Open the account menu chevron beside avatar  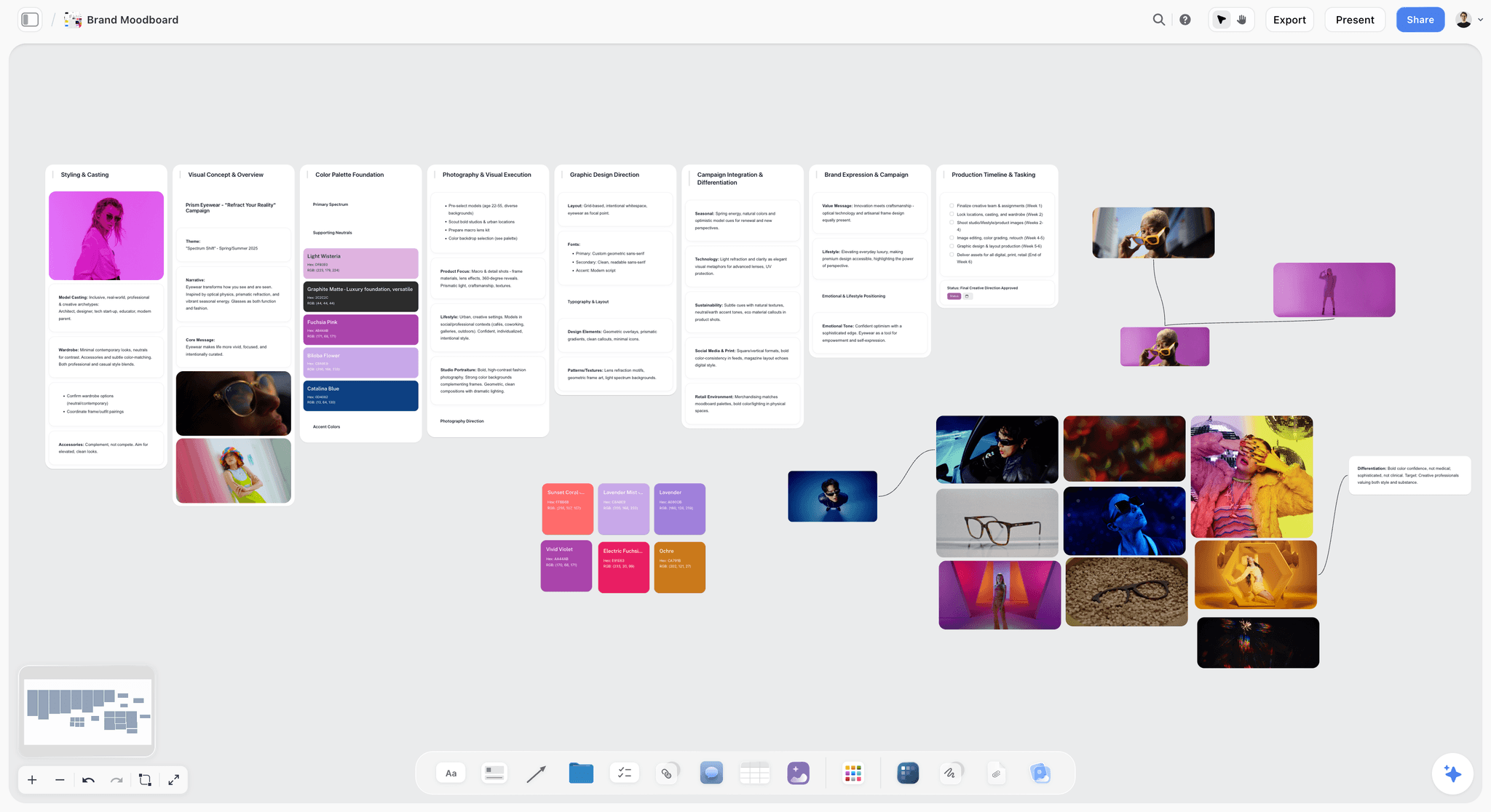pos(1480,20)
